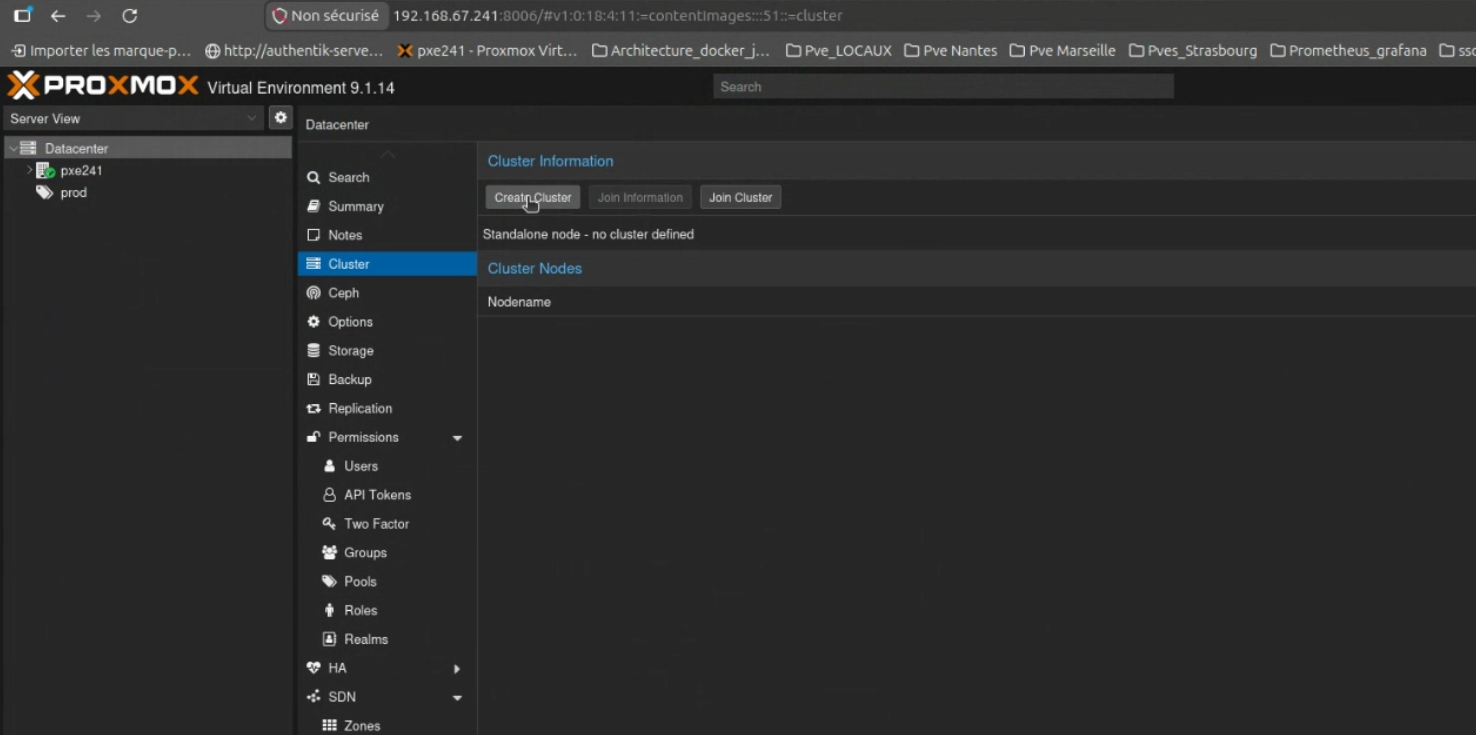Click the prod tag icon
Viewport: 1476px width, 735px height.
click(44, 192)
